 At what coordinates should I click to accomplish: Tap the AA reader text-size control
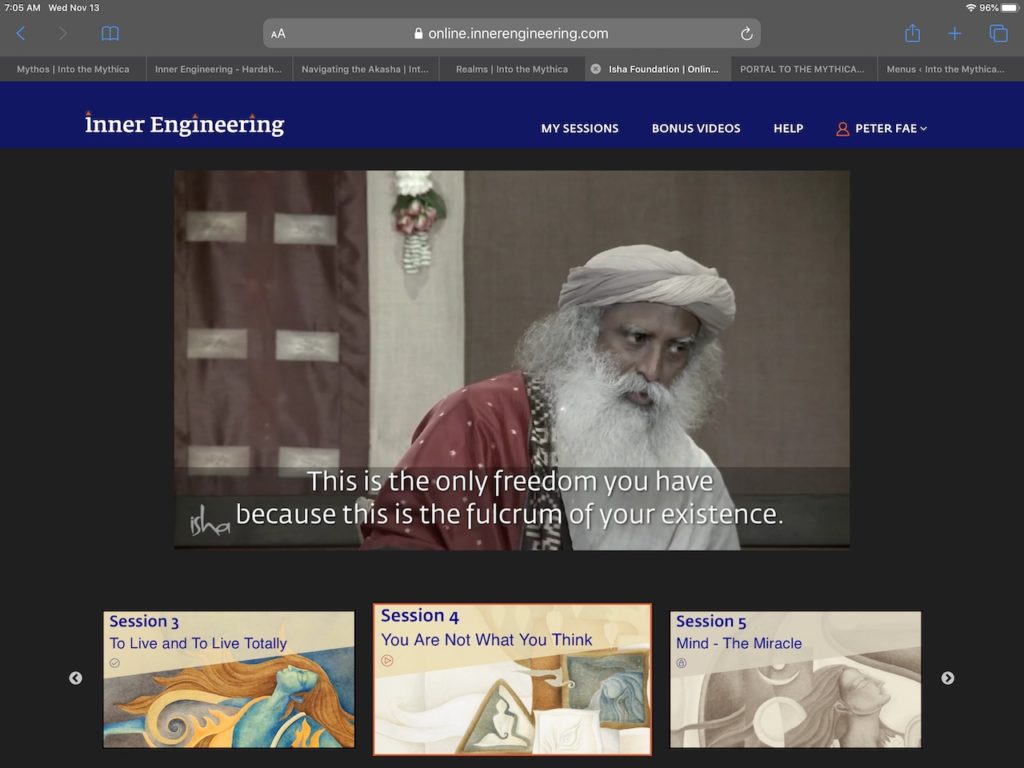[278, 34]
